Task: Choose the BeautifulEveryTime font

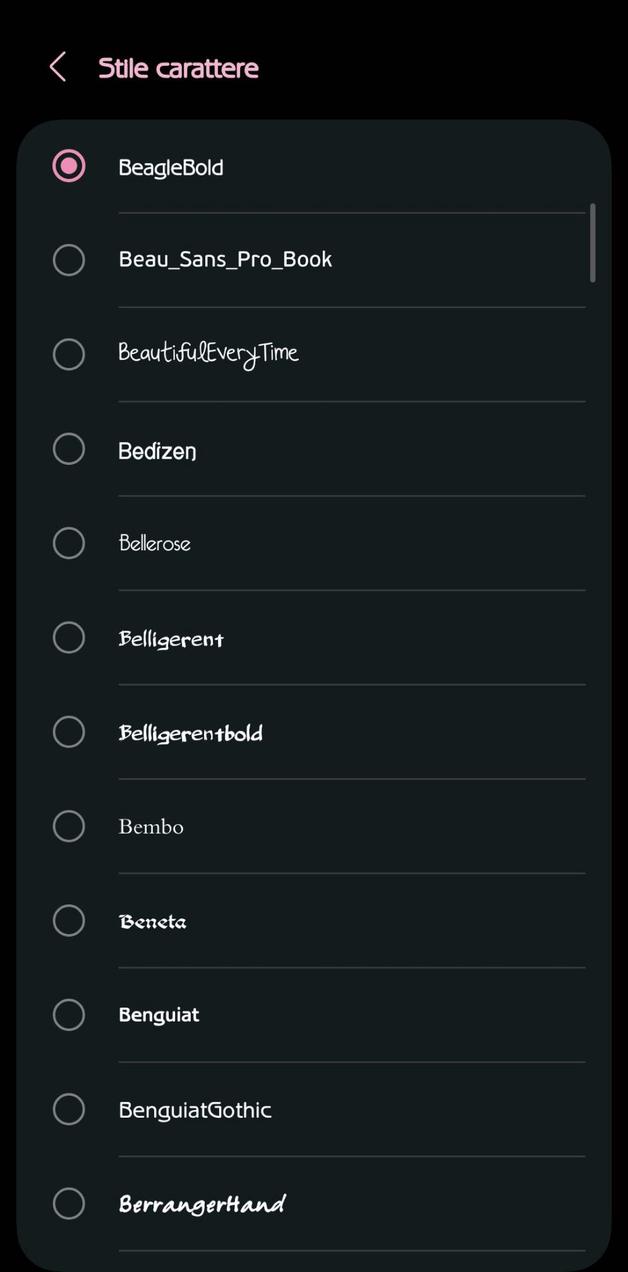Action: tap(68, 354)
